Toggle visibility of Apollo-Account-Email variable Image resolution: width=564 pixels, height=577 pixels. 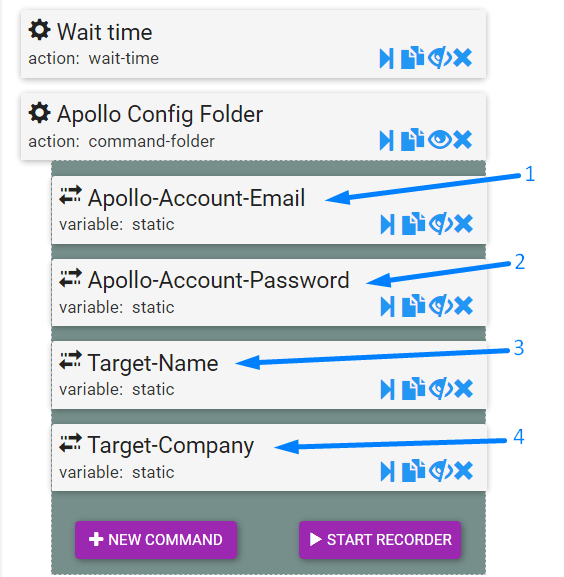[x=440, y=223]
